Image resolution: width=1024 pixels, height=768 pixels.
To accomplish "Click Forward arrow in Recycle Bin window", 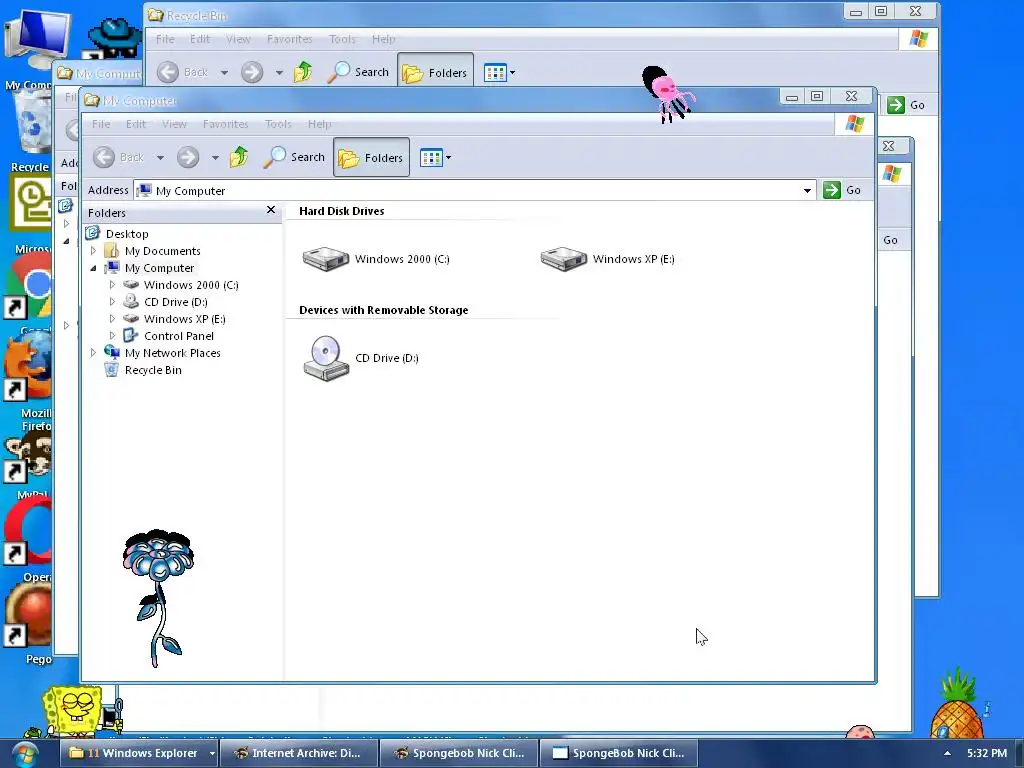I will (x=252, y=72).
